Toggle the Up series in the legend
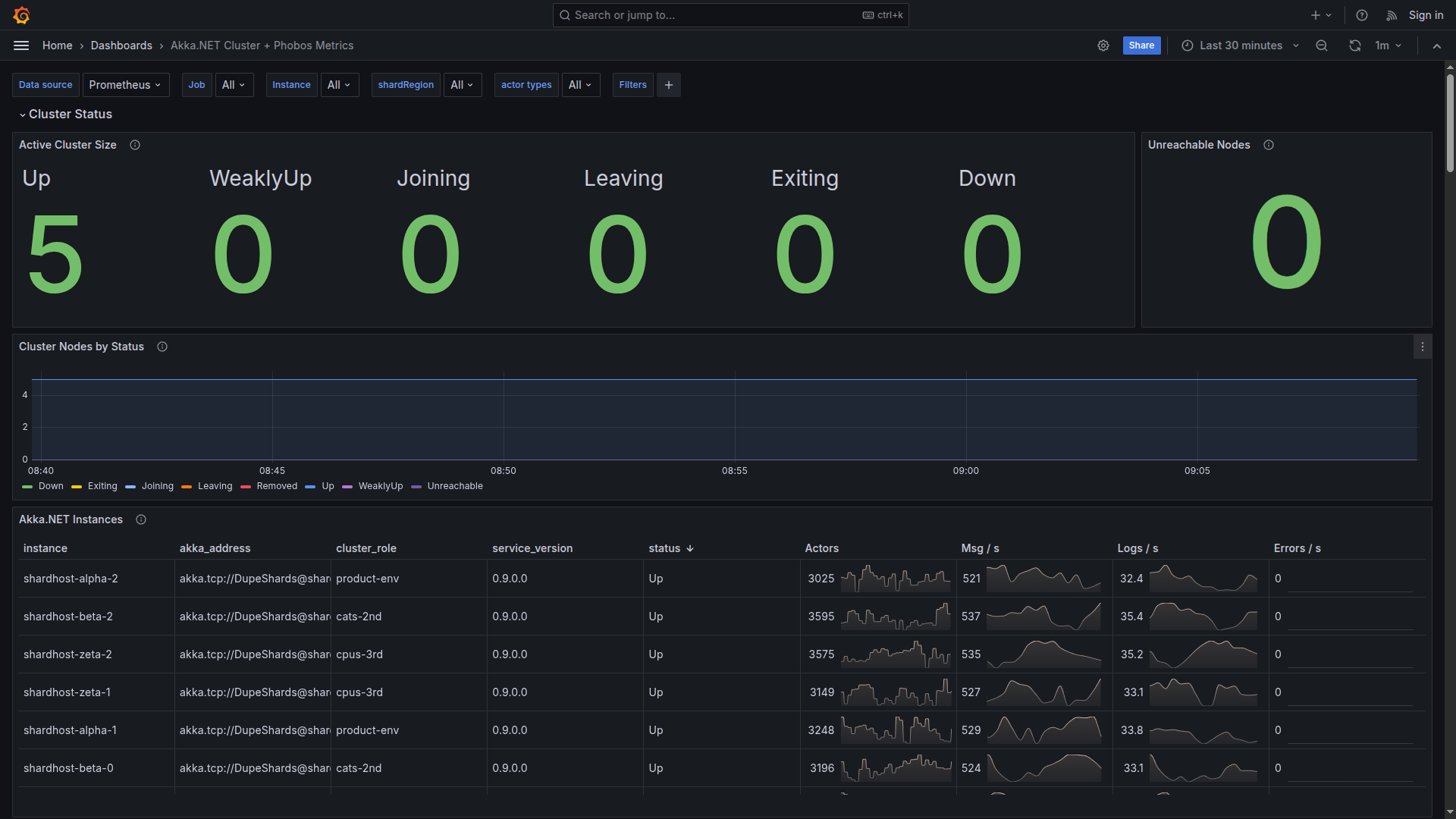Screen dimensions: 1456x819 (328, 486)
